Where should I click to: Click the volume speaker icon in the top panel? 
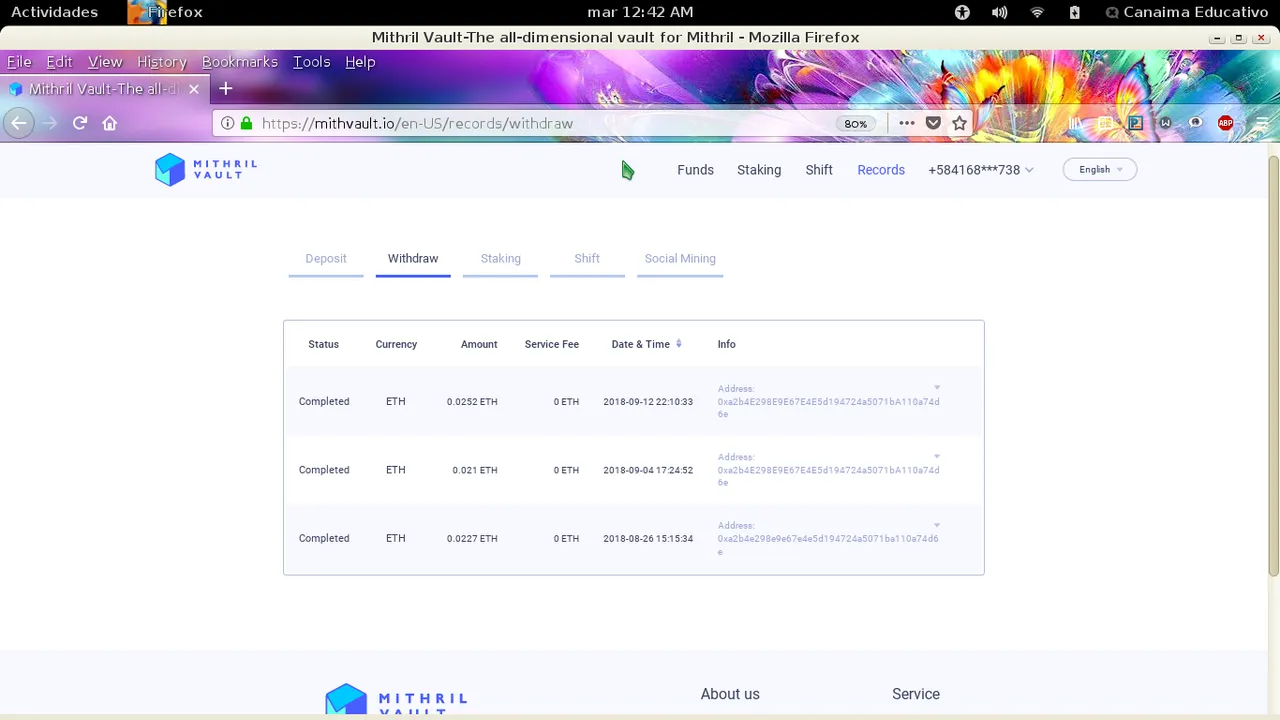click(999, 12)
